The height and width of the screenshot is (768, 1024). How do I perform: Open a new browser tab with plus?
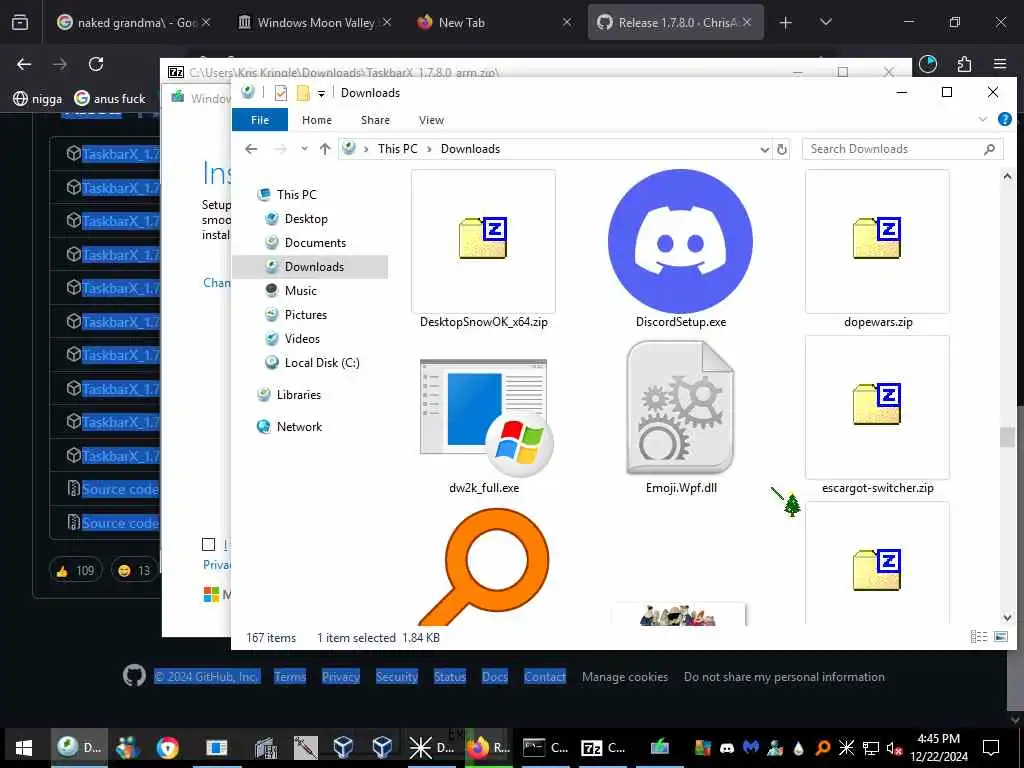click(x=786, y=22)
